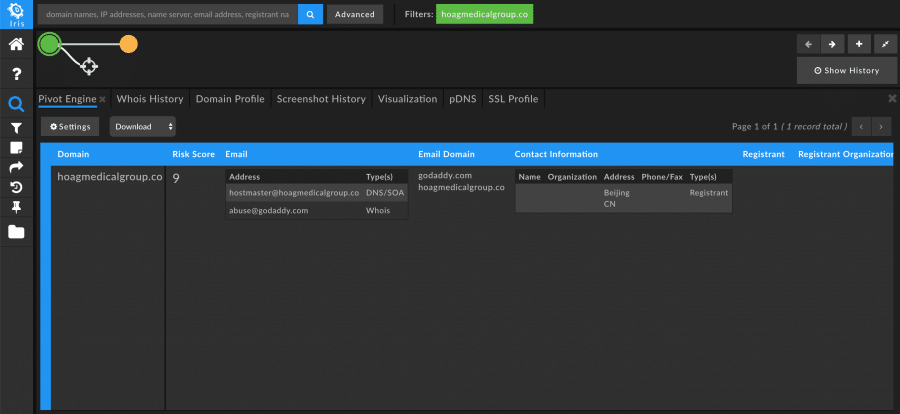Click the Email Domain column header
The width and height of the screenshot is (900, 414).
446,154
